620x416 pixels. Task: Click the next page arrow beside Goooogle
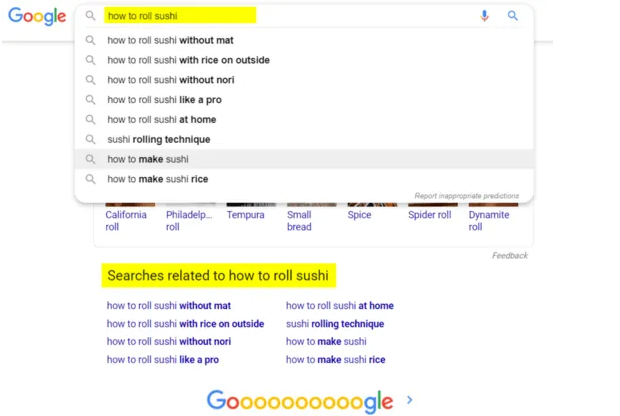(x=410, y=400)
